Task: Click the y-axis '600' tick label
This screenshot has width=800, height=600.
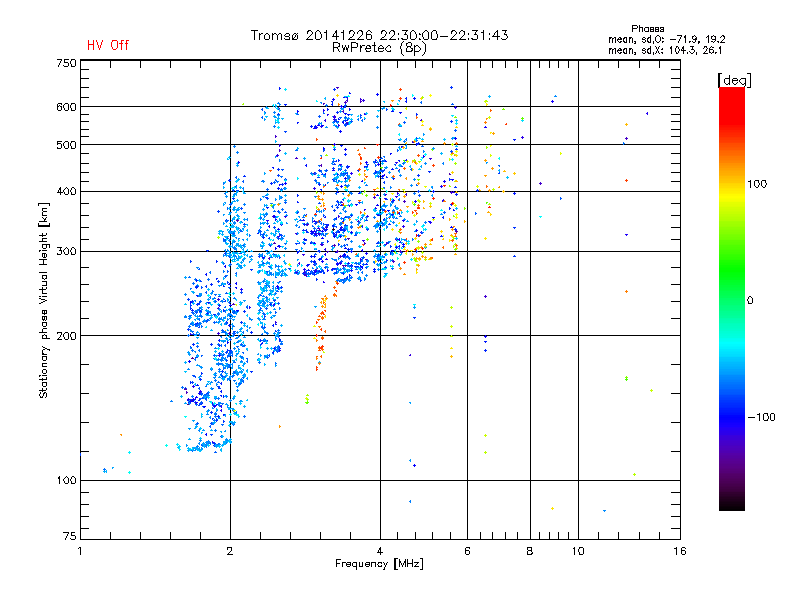Action: tap(67, 107)
